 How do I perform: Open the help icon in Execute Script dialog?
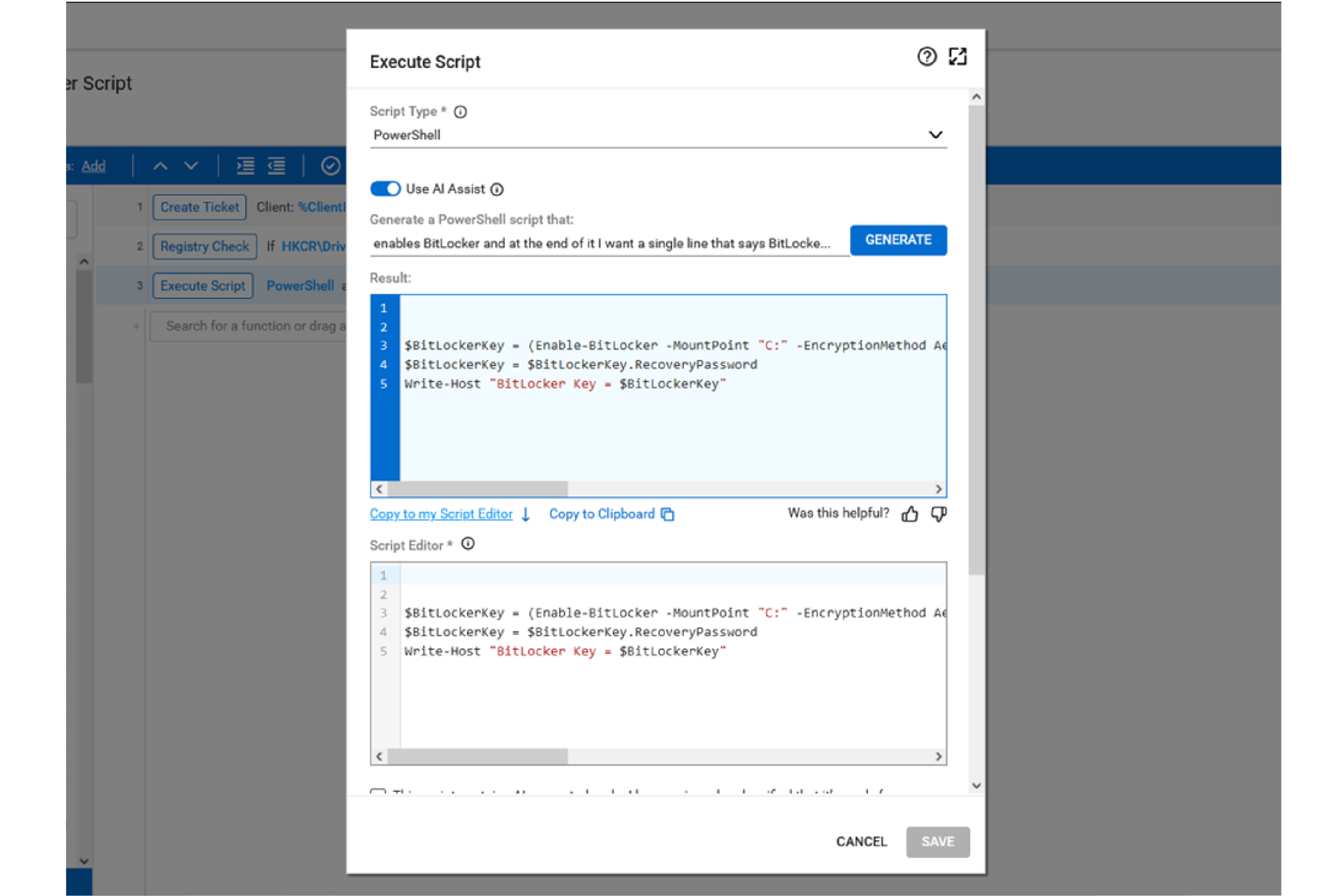coord(927,57)
